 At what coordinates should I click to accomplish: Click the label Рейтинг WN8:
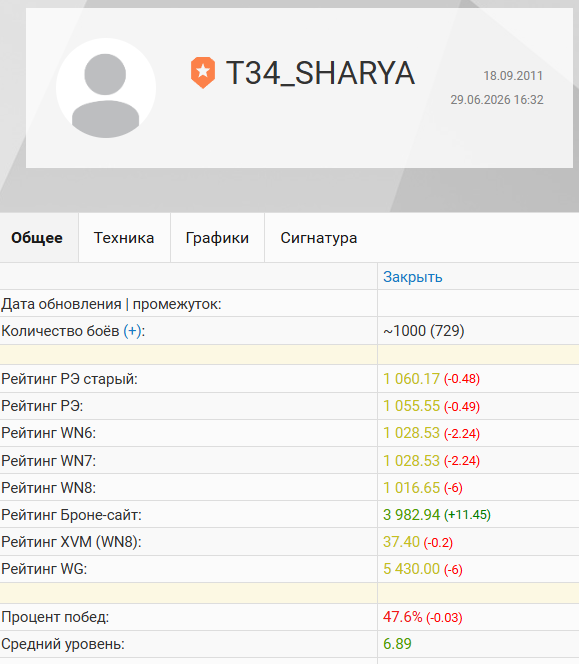49,487
